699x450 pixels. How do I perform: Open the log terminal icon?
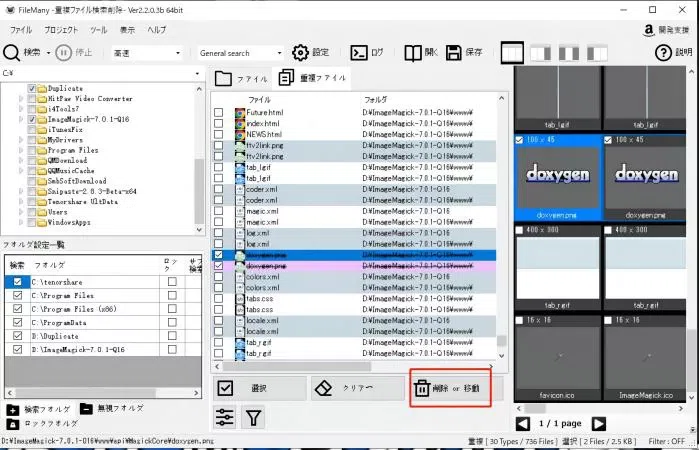click(359, 53)
